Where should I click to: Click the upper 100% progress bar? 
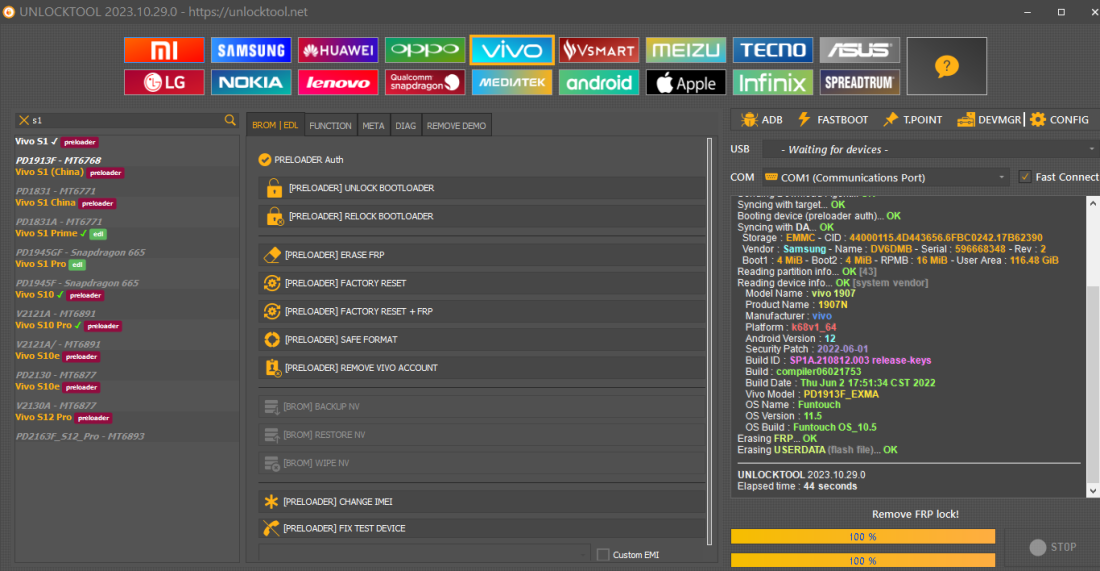coord(863,537)
